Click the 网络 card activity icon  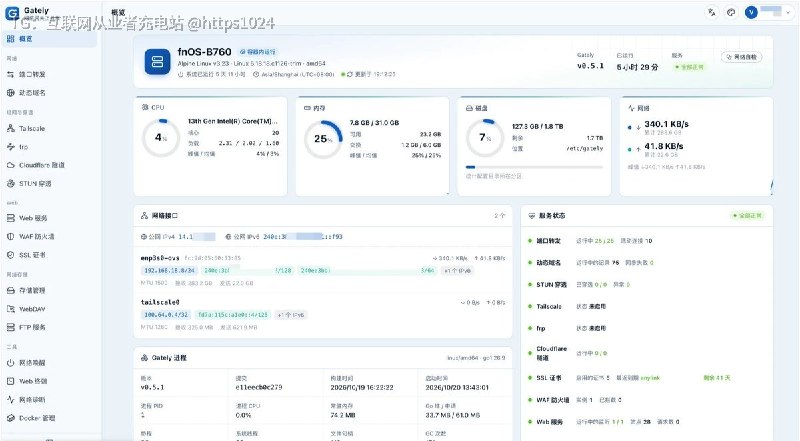pyautogui.click(x=631, y=108)
